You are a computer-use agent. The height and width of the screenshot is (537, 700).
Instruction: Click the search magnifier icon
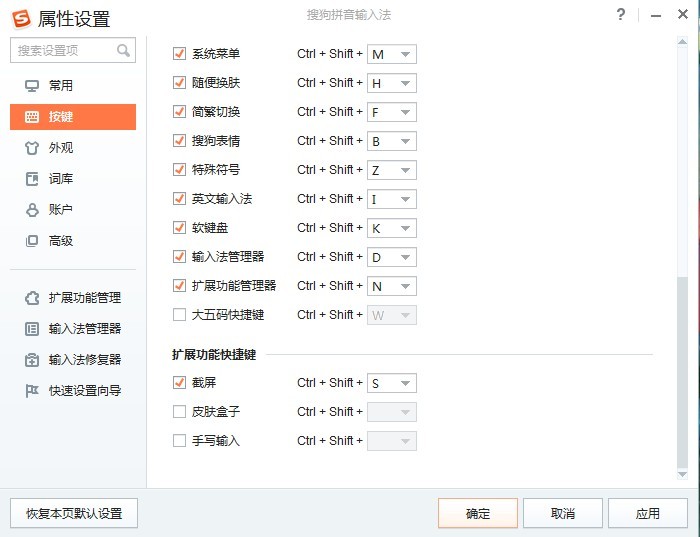point(123,50)
